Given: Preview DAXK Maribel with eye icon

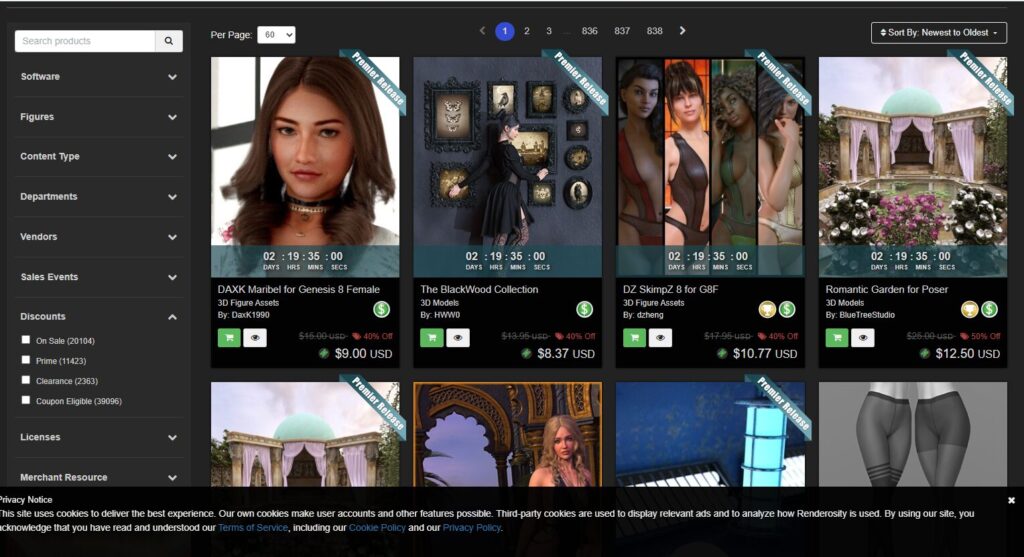Looking at the screenshot, I should point(255,338).
